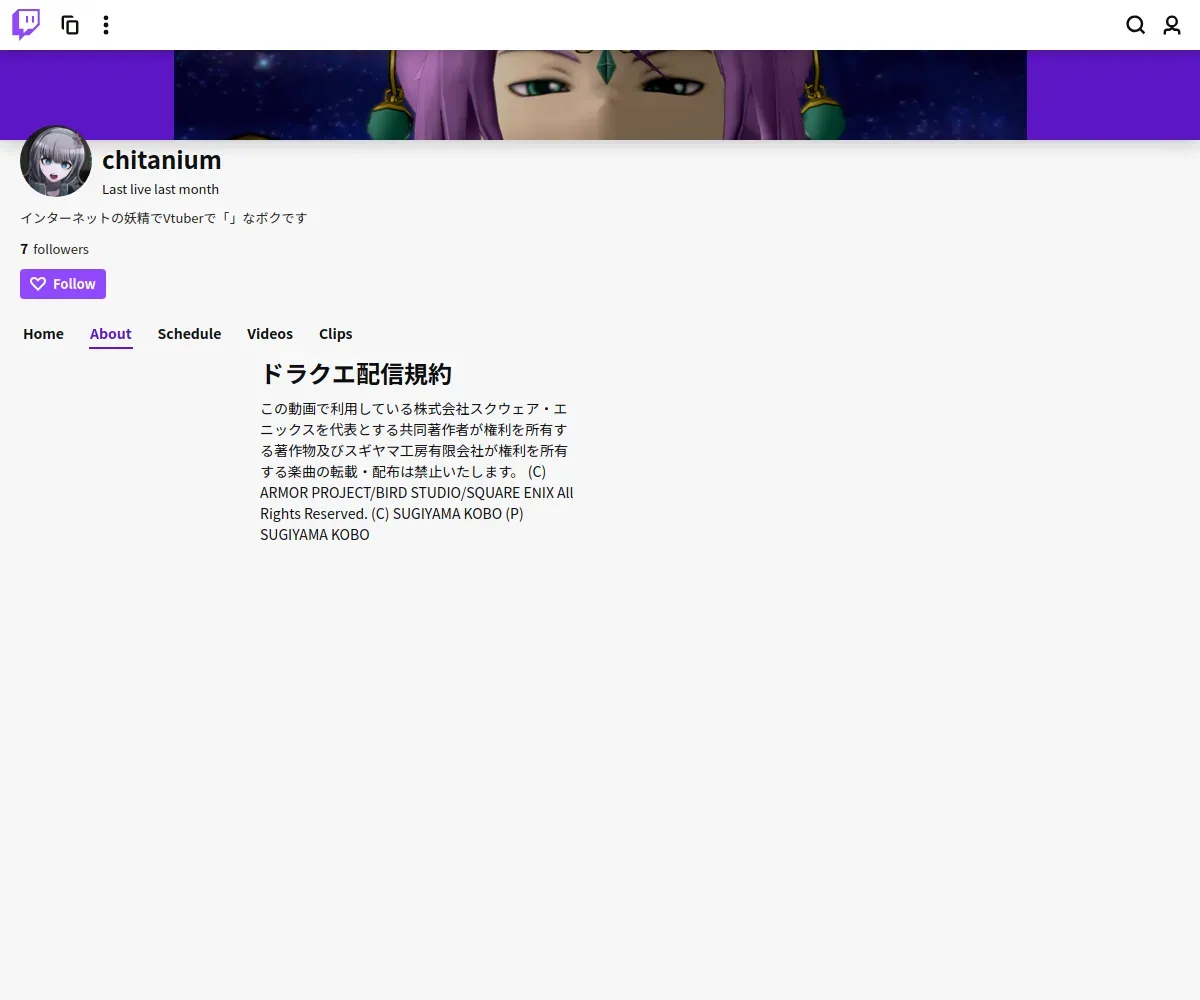Open the Schedule tab
Screen dimensions: 1200x1000
click(x=189, y=334)
